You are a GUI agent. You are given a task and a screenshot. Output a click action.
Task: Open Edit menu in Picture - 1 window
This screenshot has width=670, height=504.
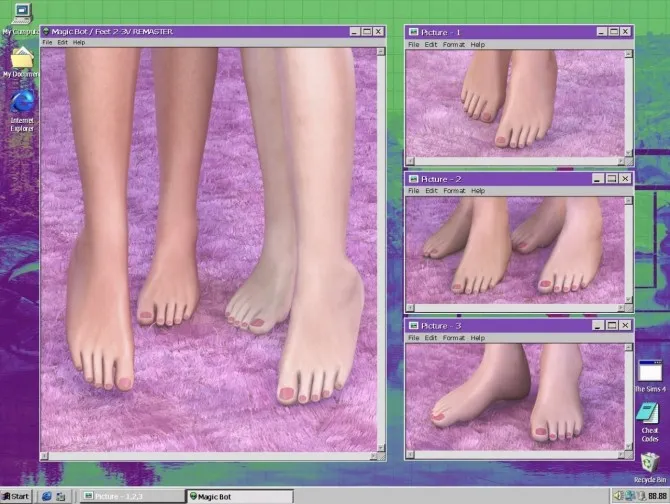[x=431, y=44]
